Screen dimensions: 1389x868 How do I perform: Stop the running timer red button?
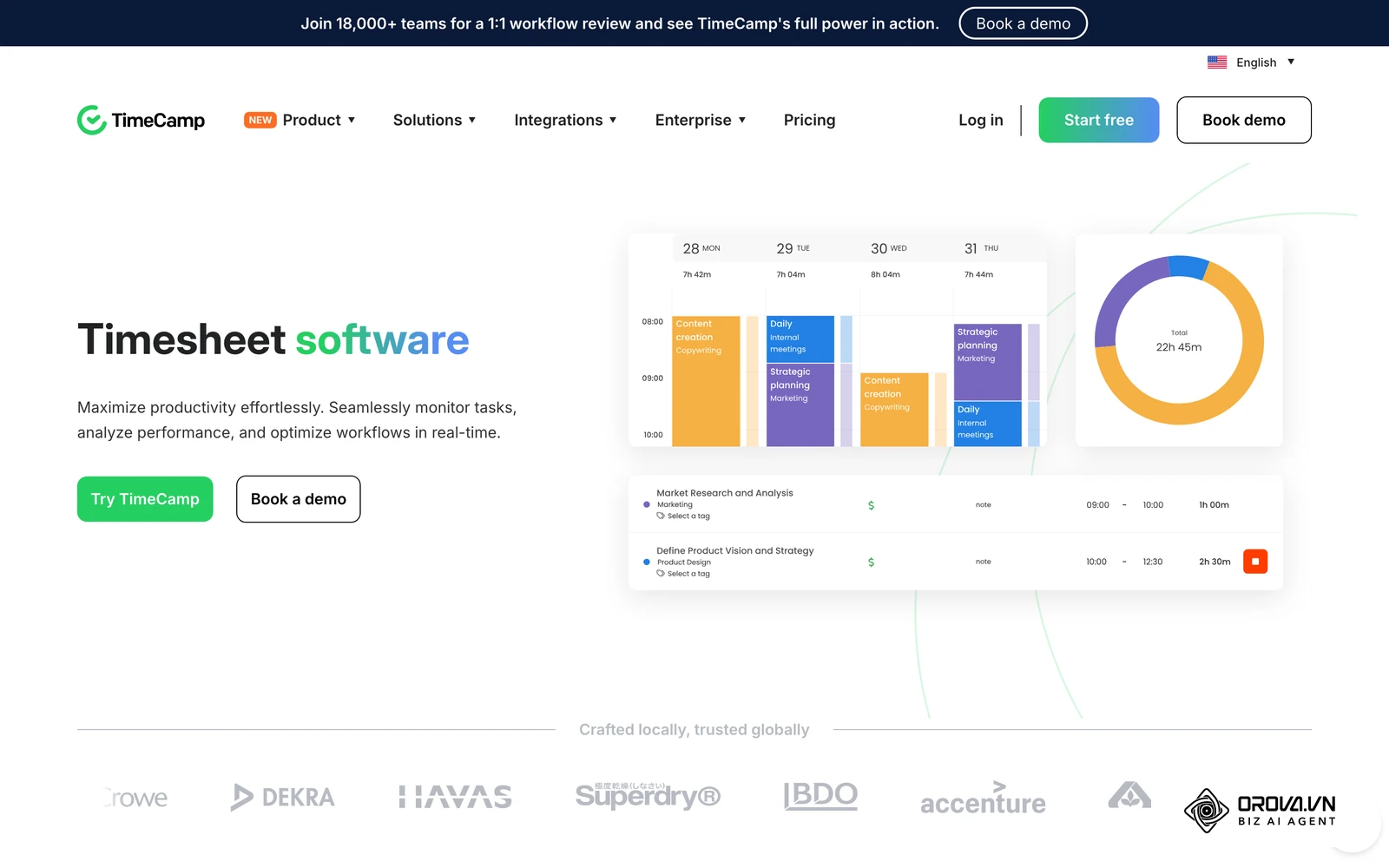click(x=1255, y=562)
